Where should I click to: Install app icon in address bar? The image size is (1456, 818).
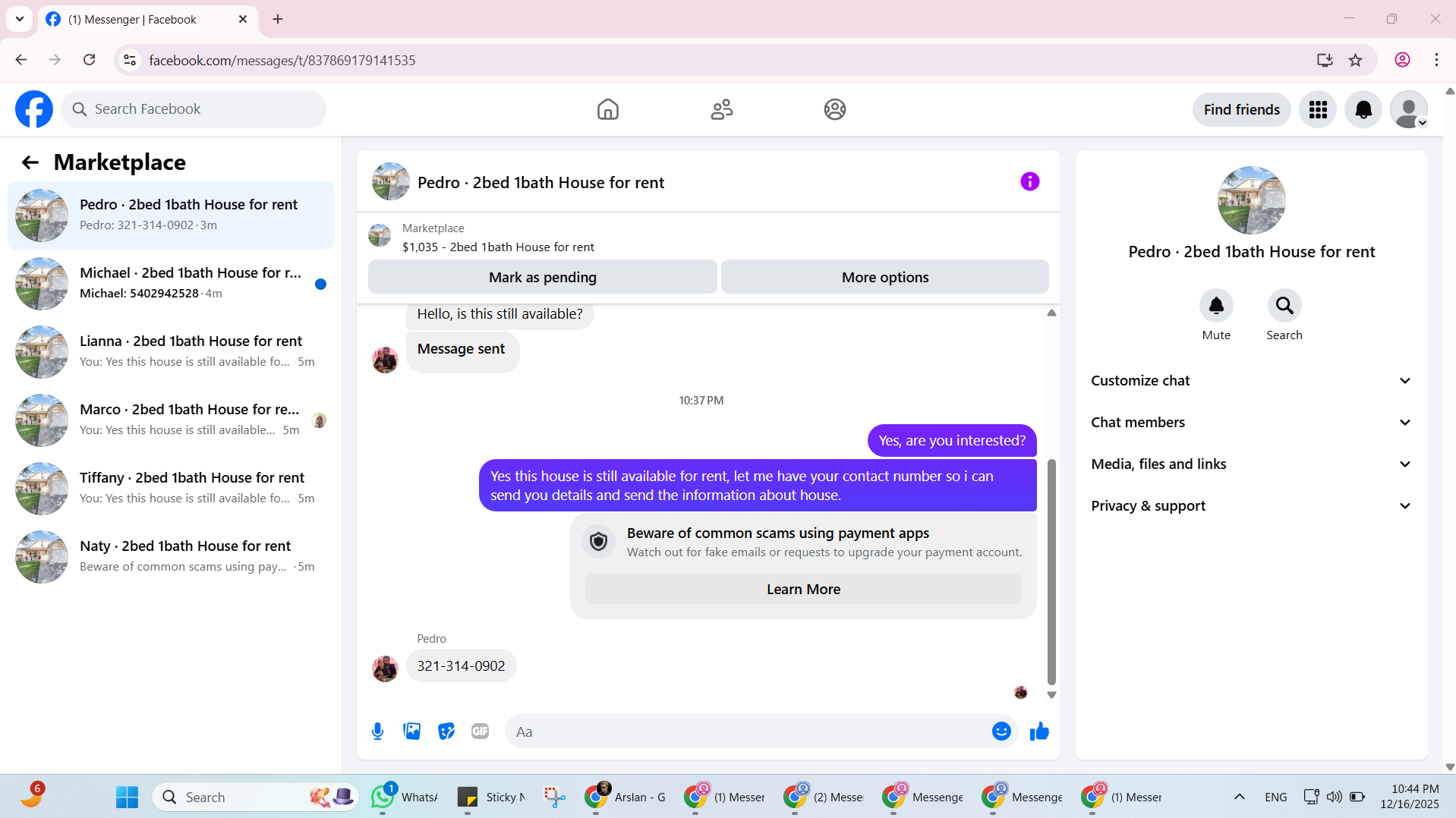pos(1325,60)
